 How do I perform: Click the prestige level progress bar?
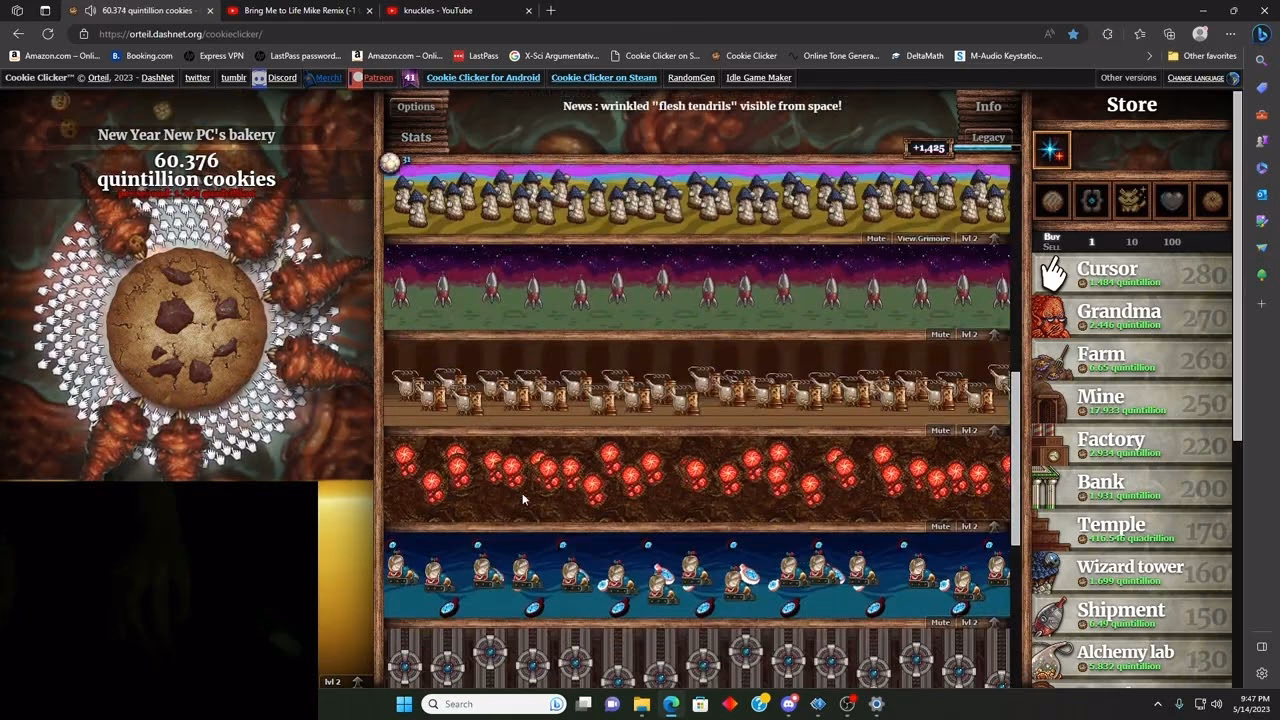[982, 148]
